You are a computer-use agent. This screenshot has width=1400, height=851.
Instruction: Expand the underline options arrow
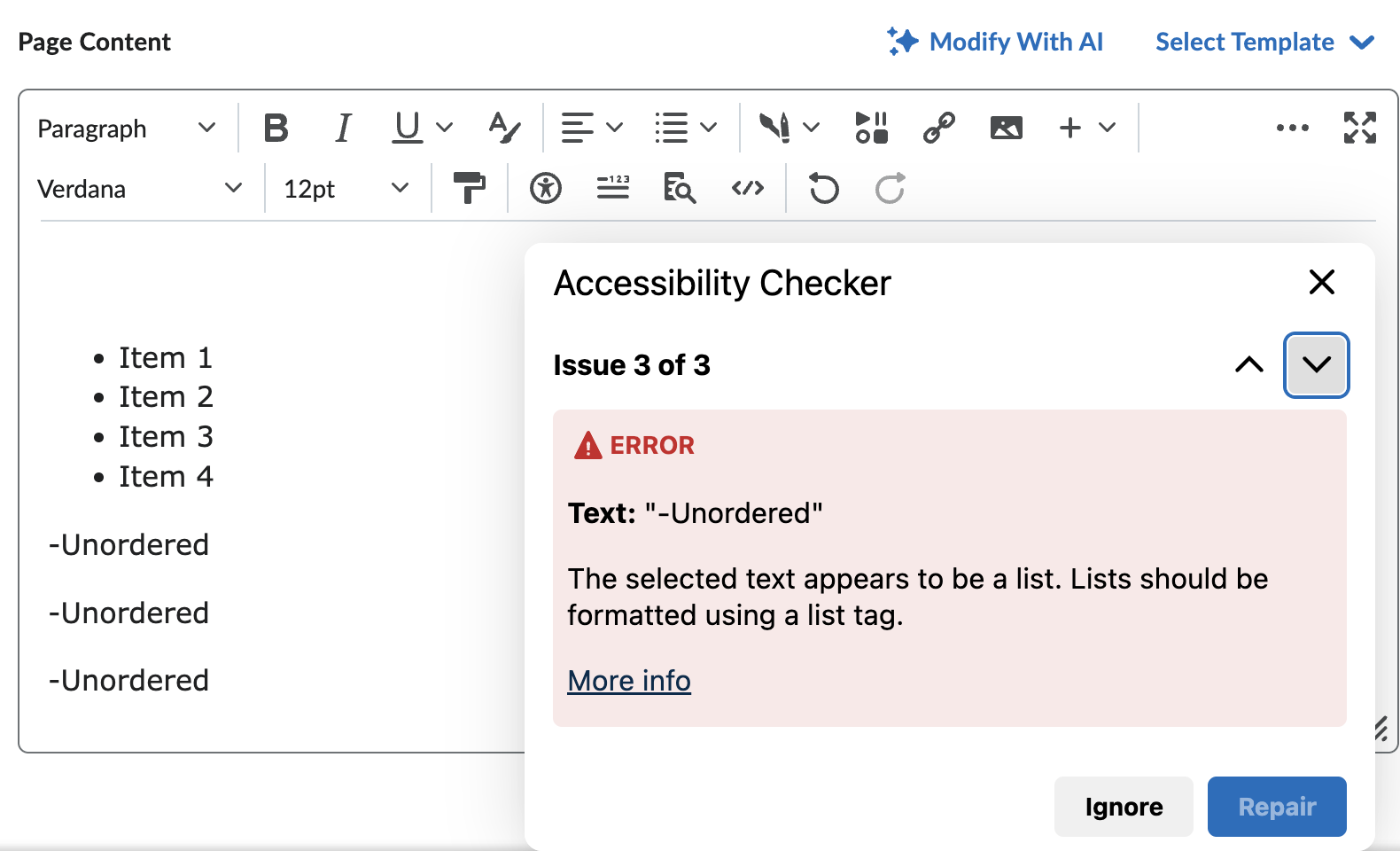click(x=445, y=129)
